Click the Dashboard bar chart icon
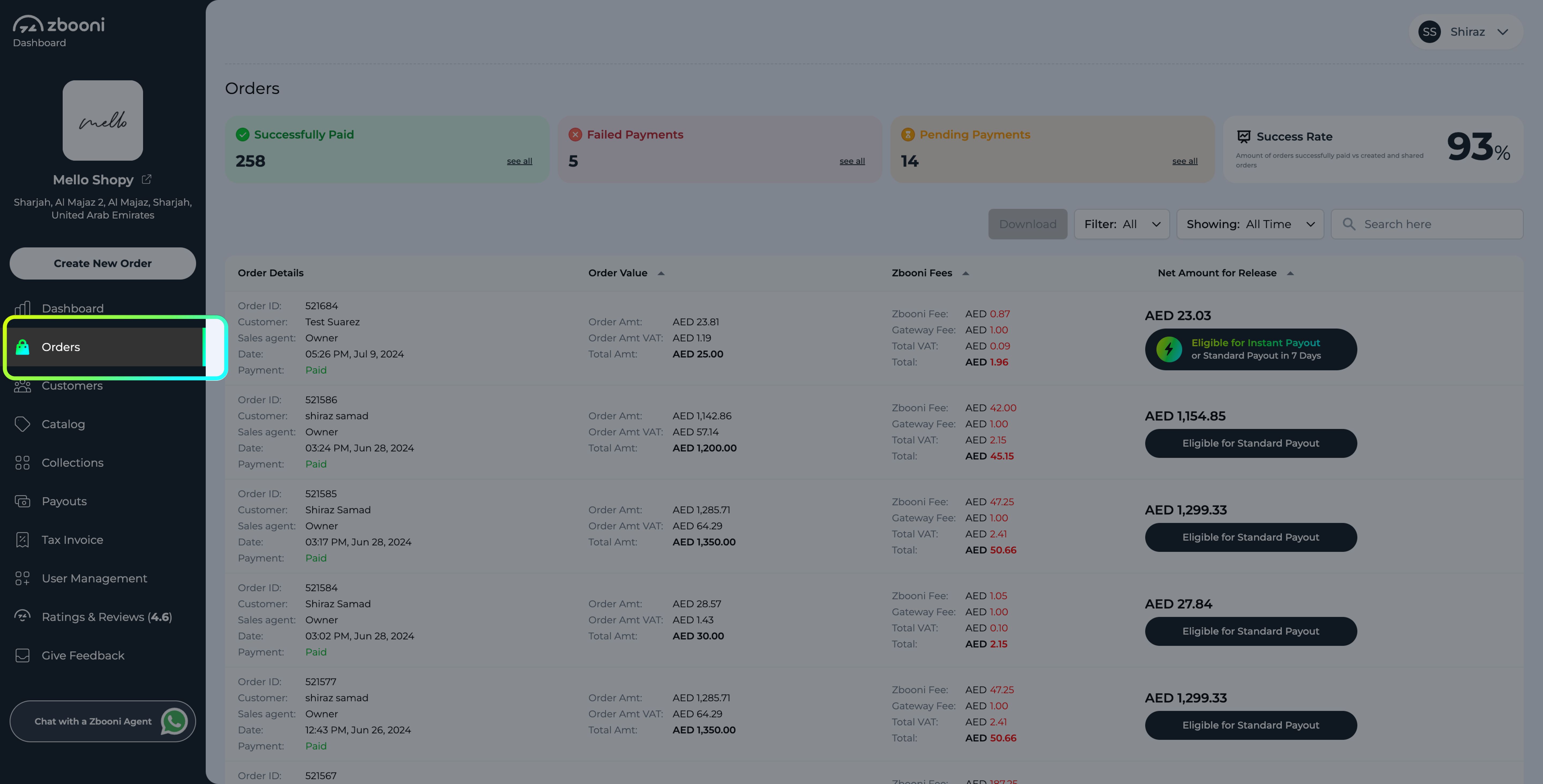Screen dimensions: 1543x784 click(x=22, y=308)
